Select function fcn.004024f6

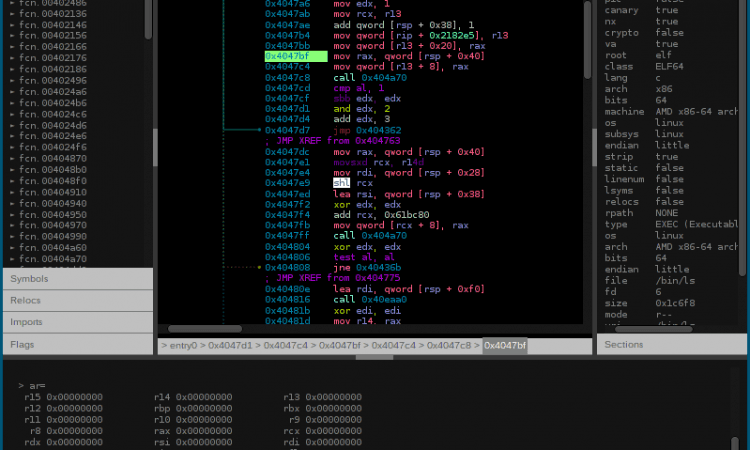click(53, 147)
